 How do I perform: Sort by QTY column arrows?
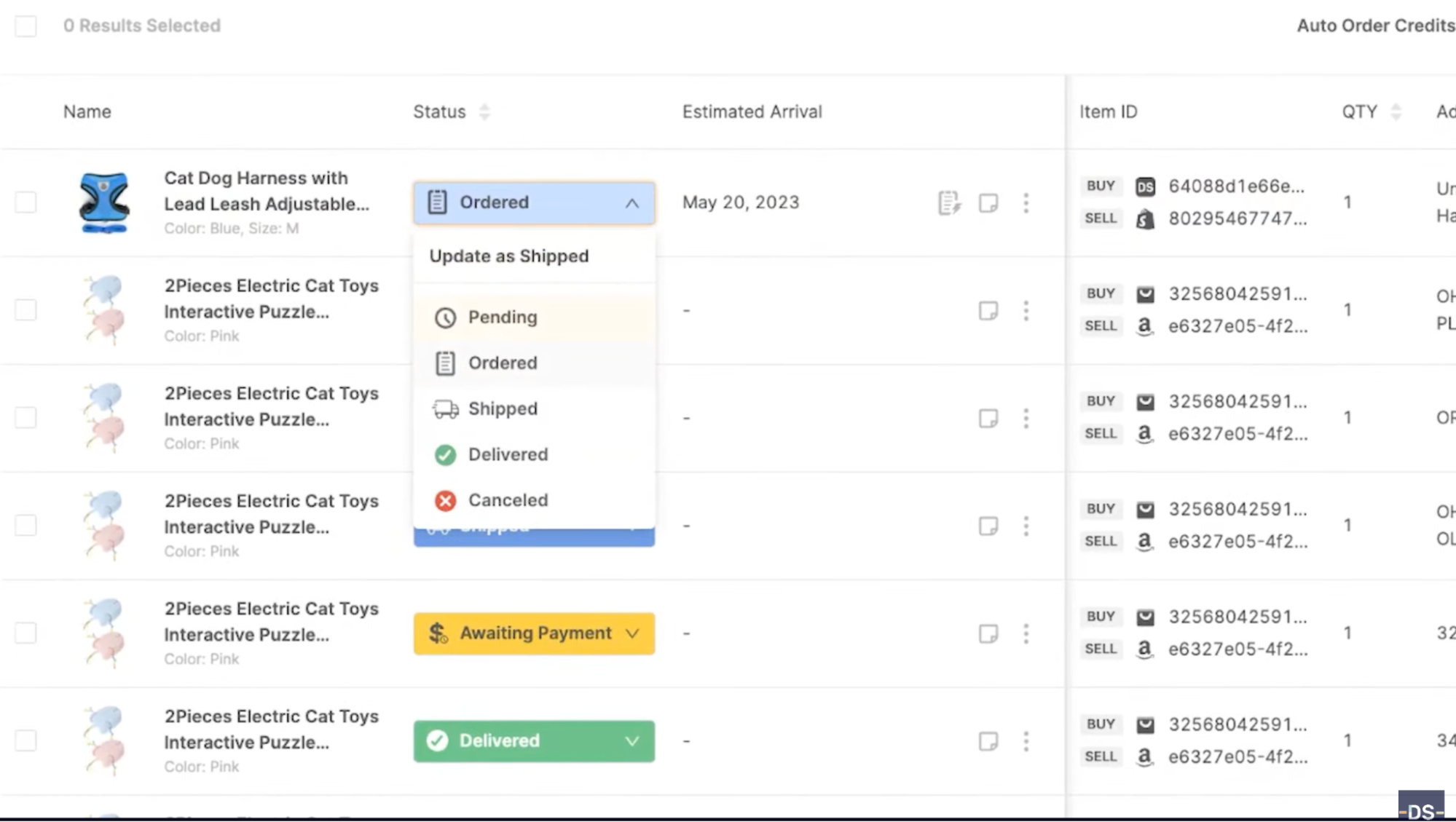(x=1396, y=112)
